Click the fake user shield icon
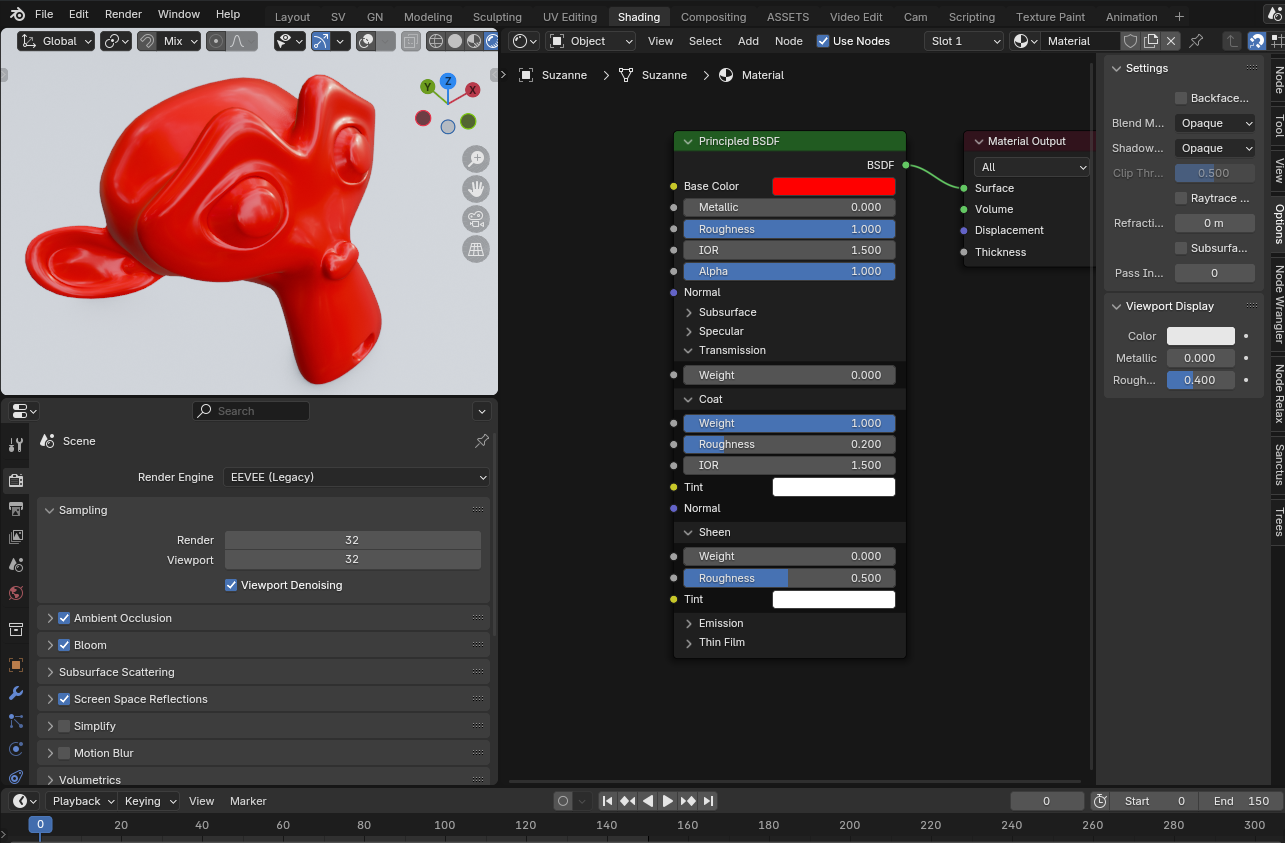 [x=1130, y=41]
